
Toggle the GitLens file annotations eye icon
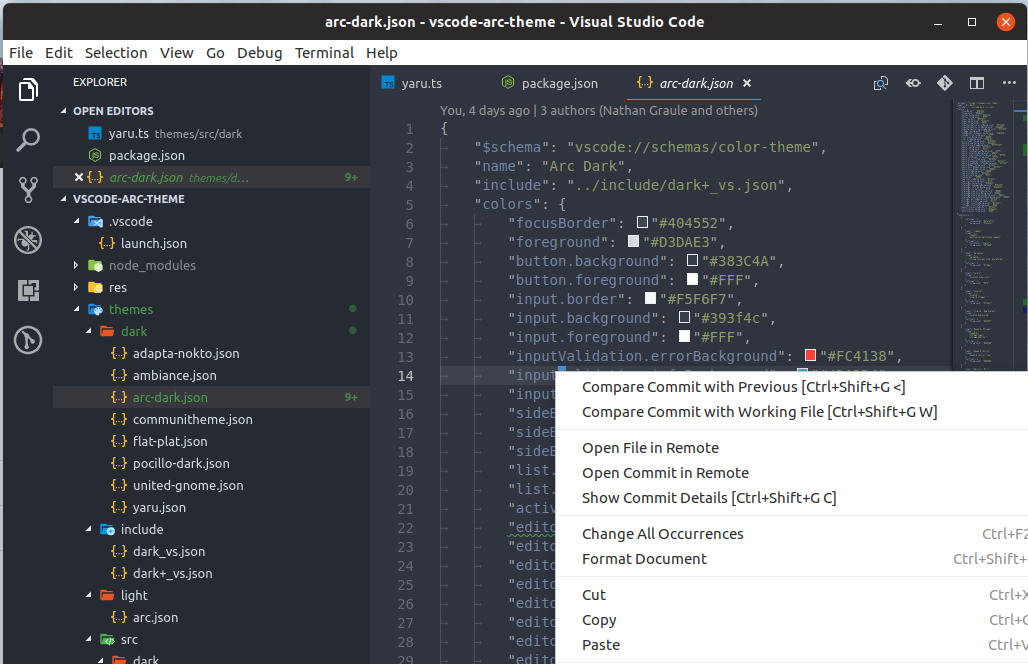912,83
